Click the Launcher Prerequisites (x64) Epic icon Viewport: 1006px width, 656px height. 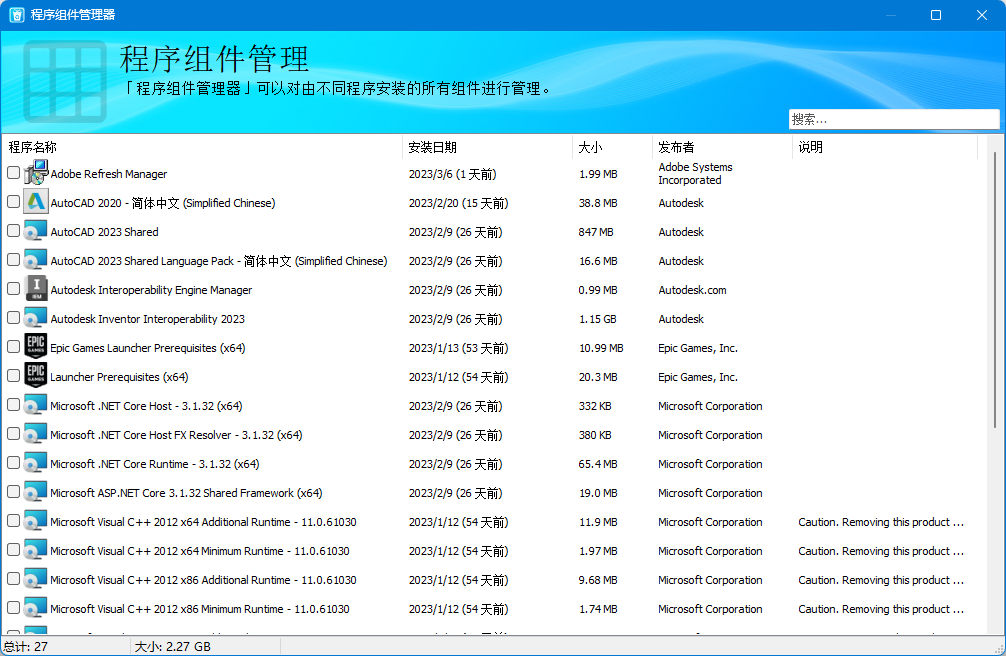pyautogui.click(x=36, y=375)
